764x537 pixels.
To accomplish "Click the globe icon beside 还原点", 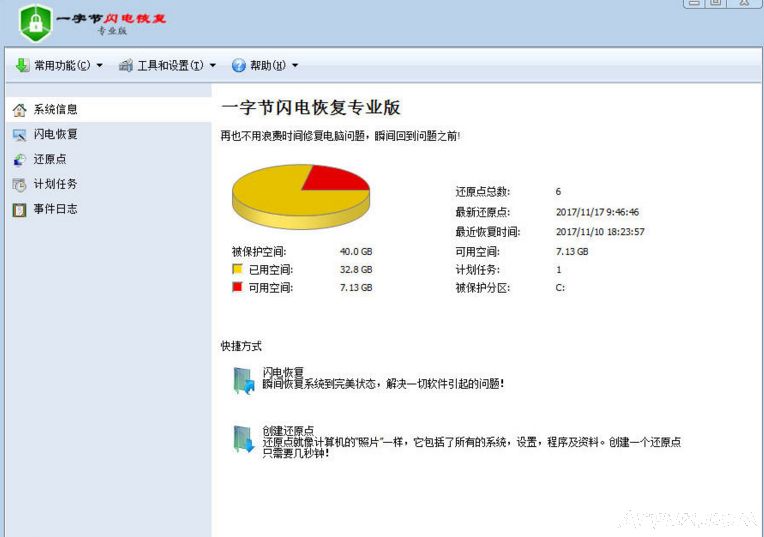I will pyautogui.click(x=19, y=159).
